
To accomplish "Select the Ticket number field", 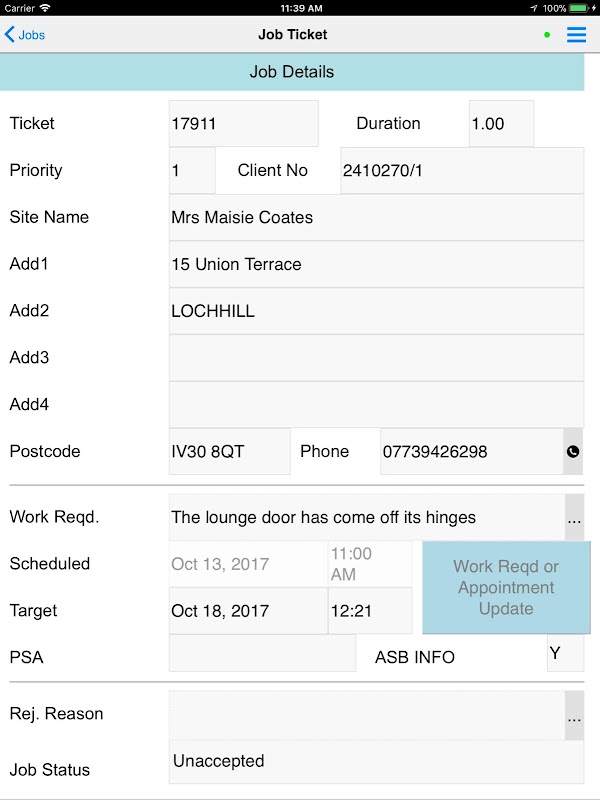I will [x=243, y=124].
